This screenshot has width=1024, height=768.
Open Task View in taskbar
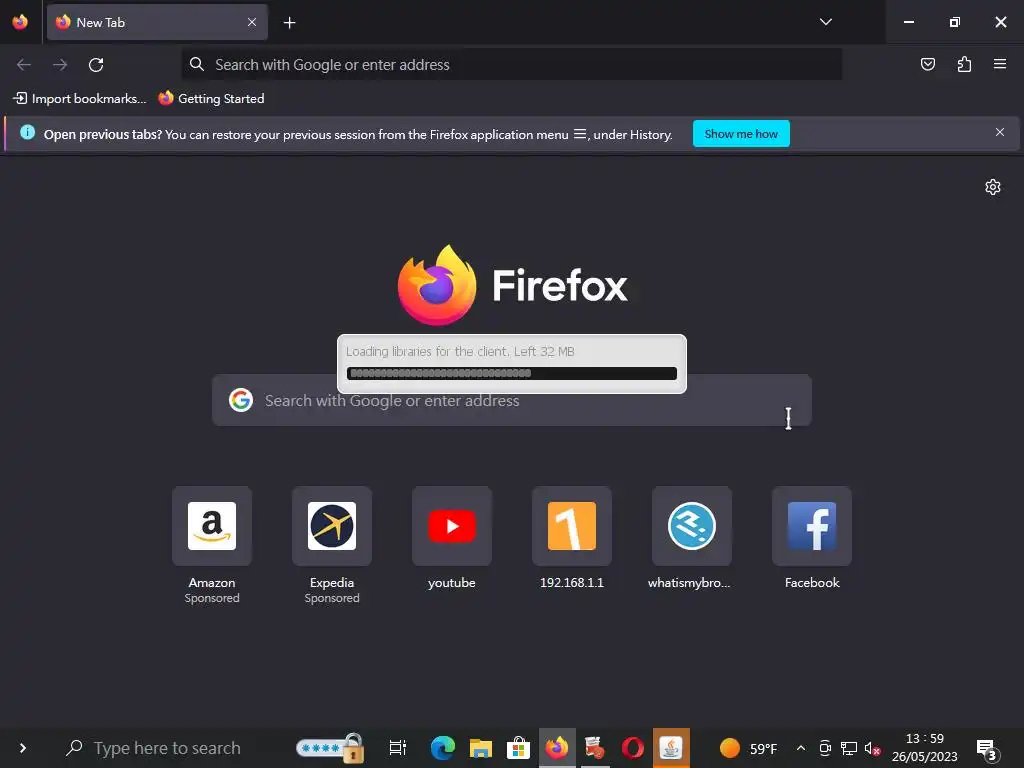click(397, 748)
